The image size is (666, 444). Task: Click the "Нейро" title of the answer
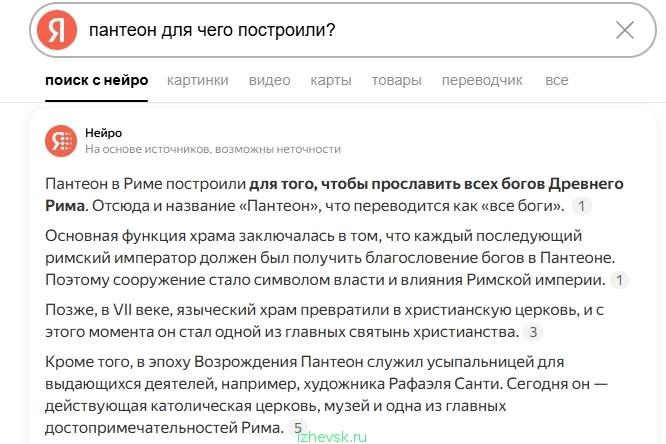coord(103,133)
